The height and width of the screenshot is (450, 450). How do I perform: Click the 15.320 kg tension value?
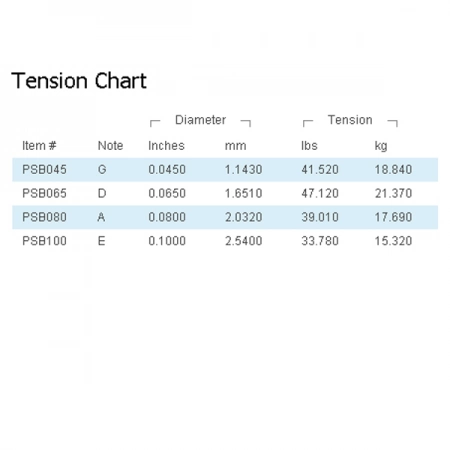(x=393, y=241)
